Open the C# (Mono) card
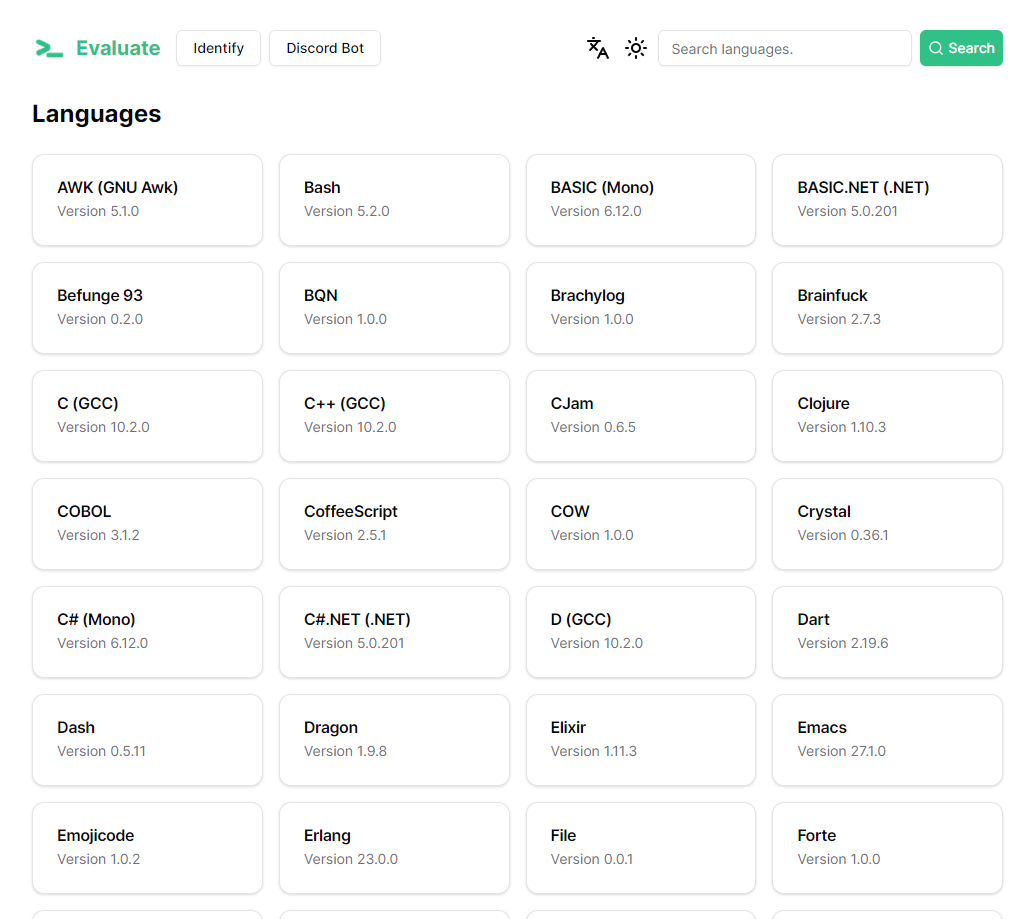 tap(148, 632)
